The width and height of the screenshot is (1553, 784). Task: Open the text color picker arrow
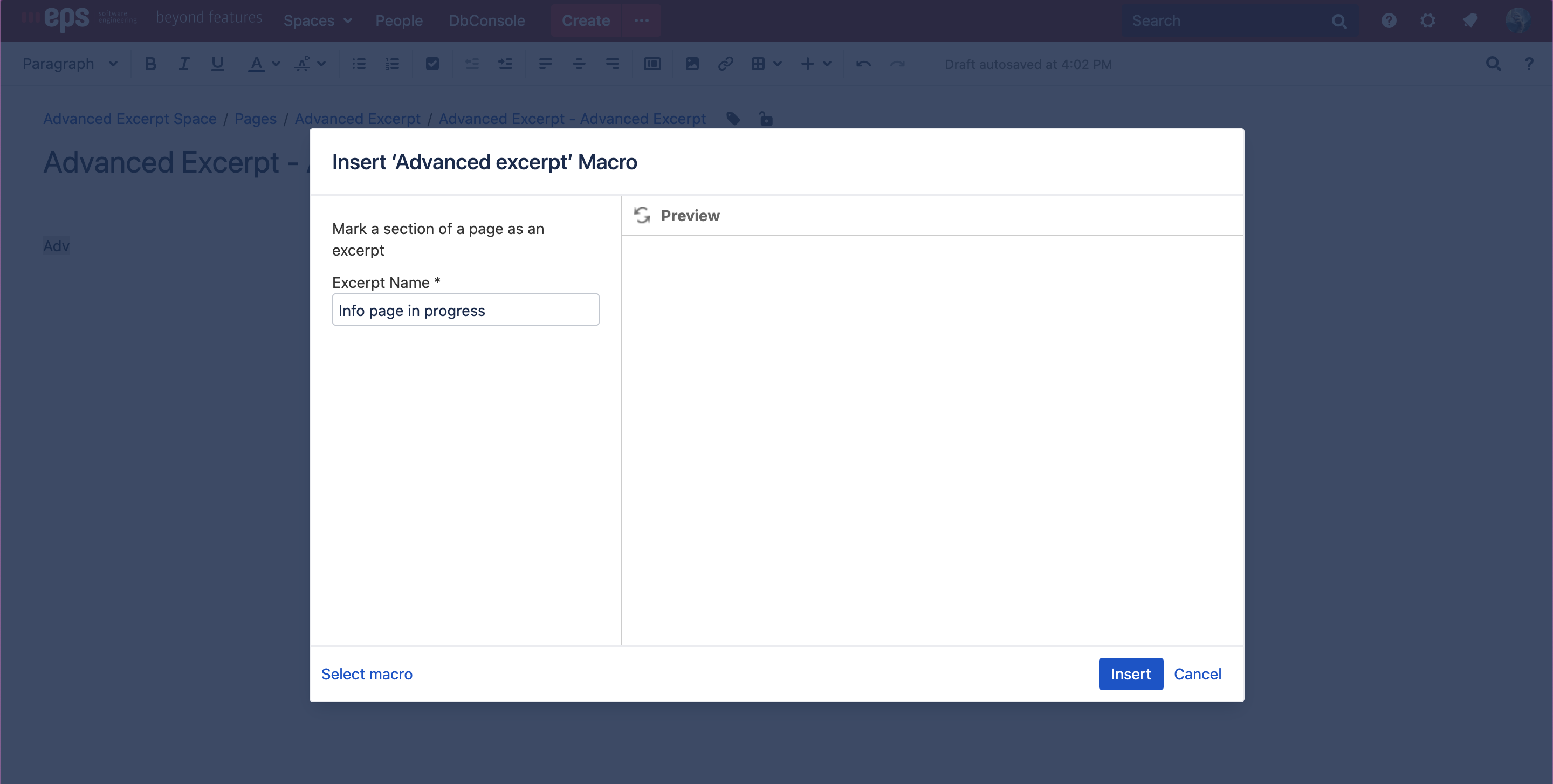(276, 64)
